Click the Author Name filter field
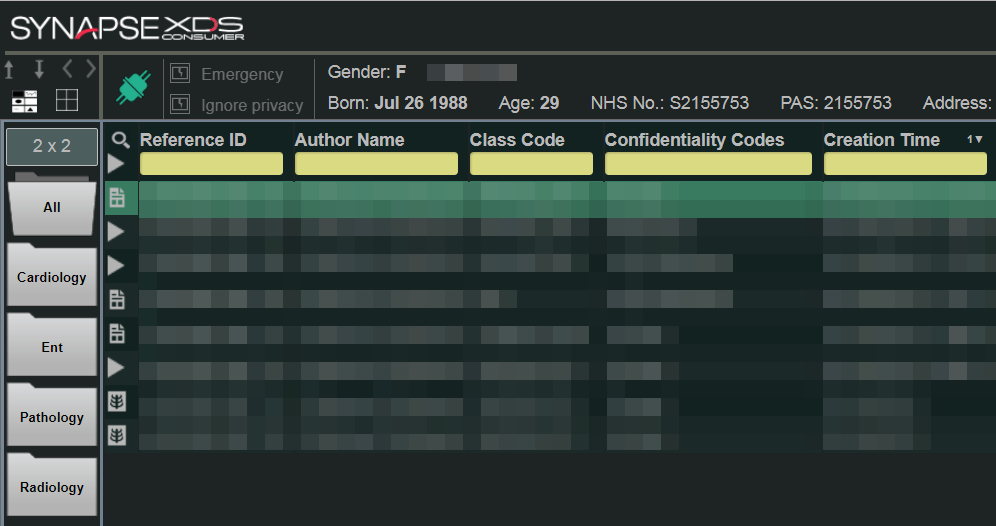The height and width of the screenshot is (526, 996). pyautogui.click(x=376, y=164)
